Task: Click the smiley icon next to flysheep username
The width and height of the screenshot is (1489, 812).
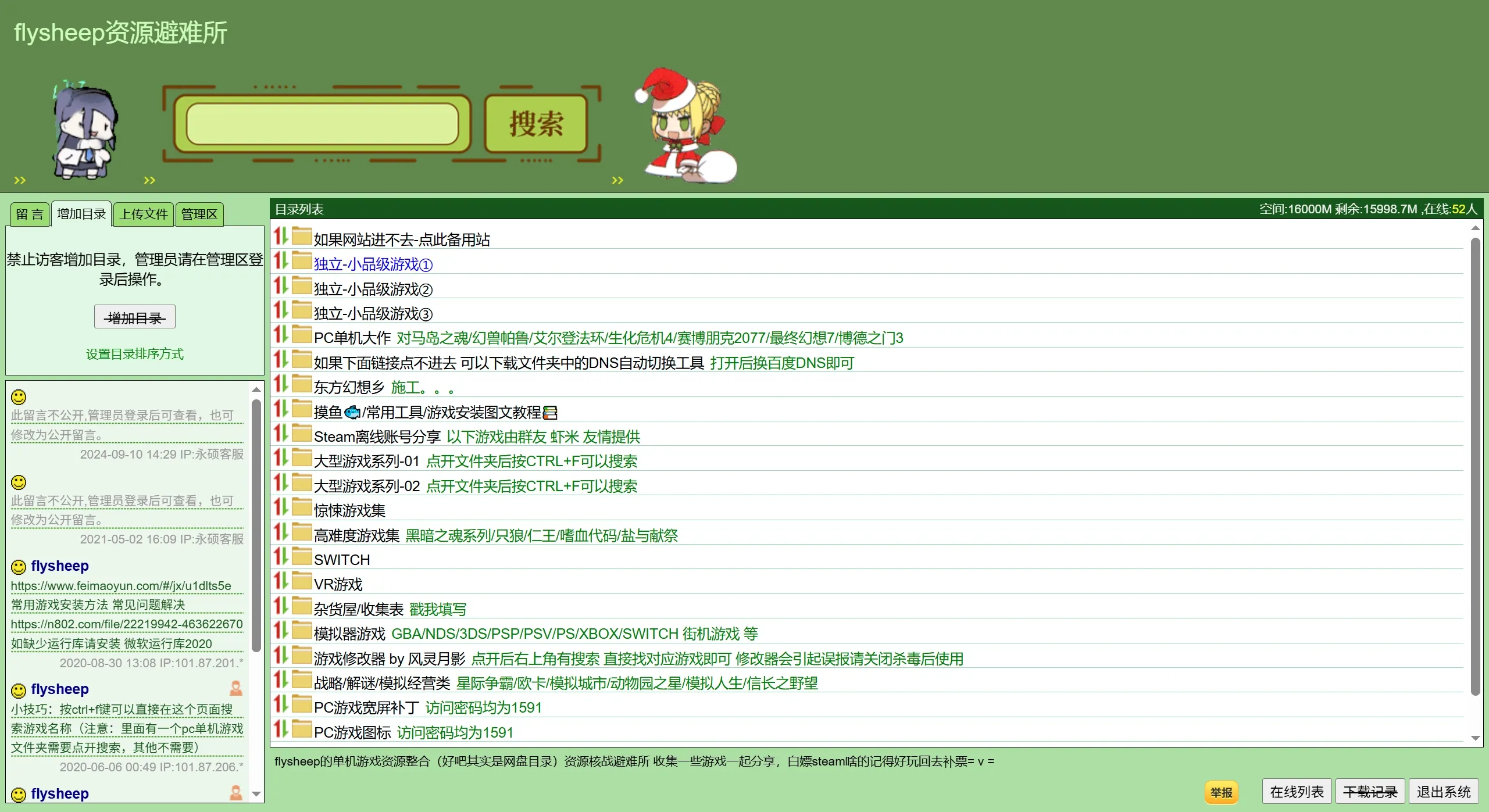Action: tap(18, 566)
